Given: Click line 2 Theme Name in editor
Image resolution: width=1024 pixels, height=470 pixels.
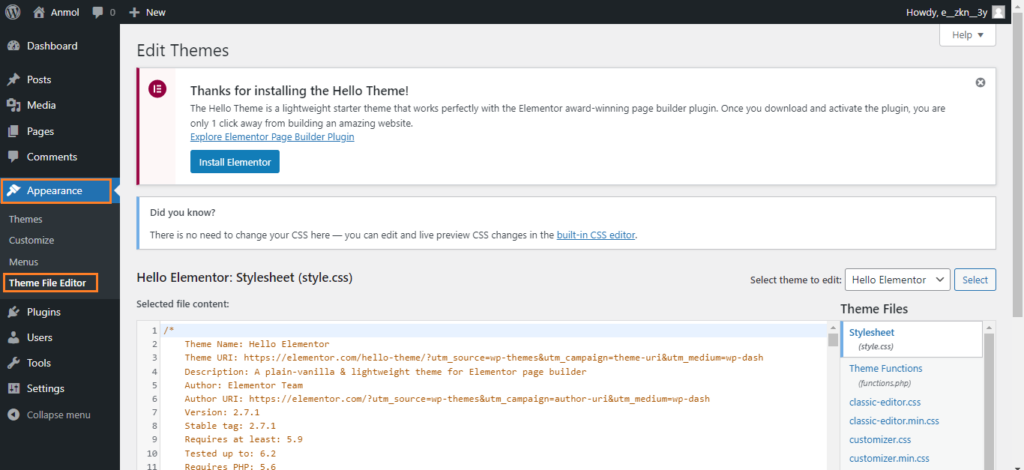Looking at the screenshot, I should (x=257, y=344).
